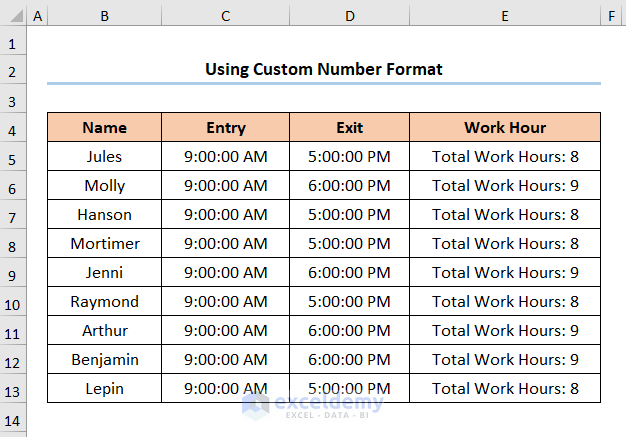This screenshot has height=437, width=626.
Task: Select column D header
Action: [350, 16]
